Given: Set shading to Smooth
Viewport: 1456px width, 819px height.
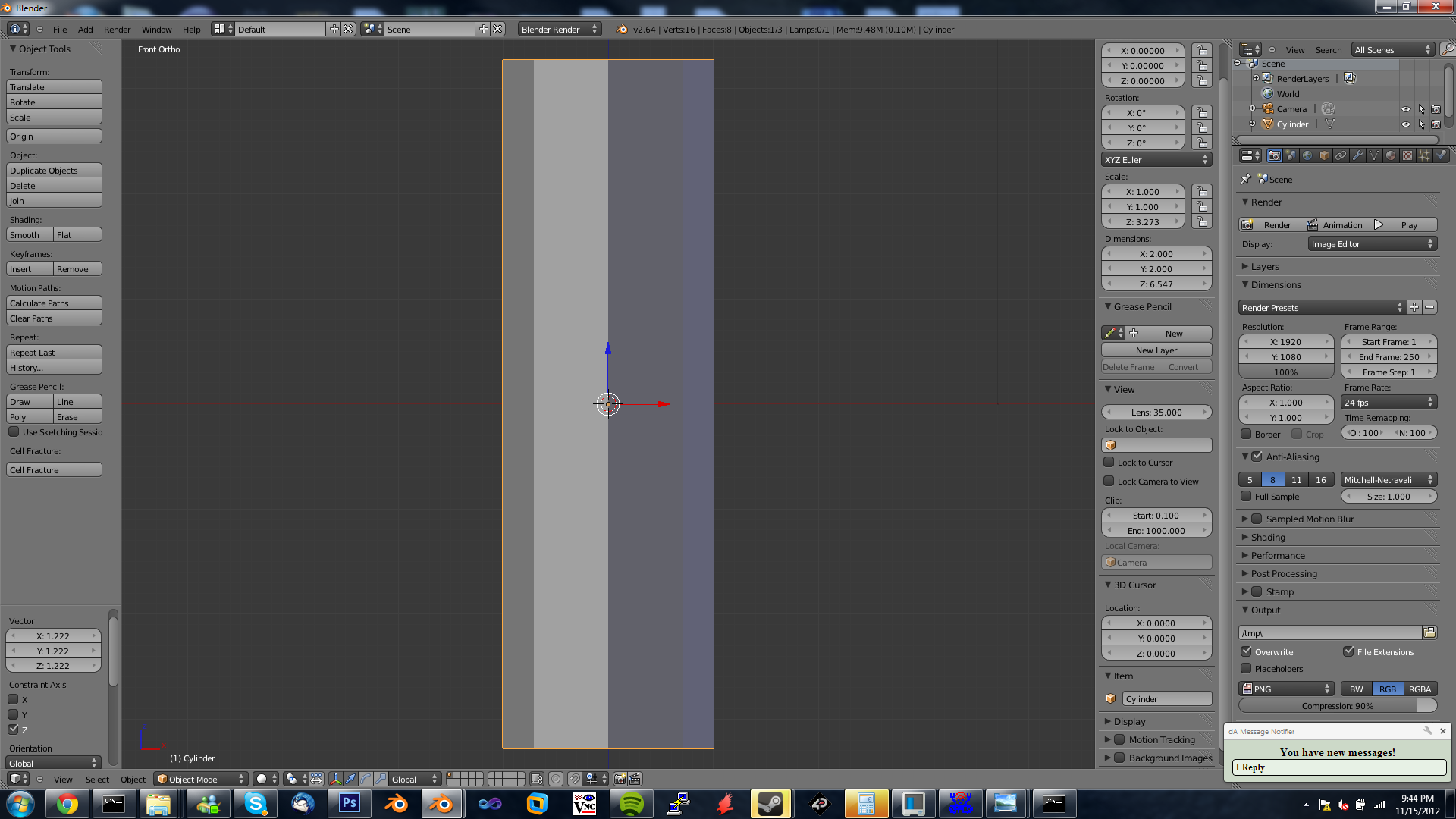Looking at the screenshot, I should 30,235.
